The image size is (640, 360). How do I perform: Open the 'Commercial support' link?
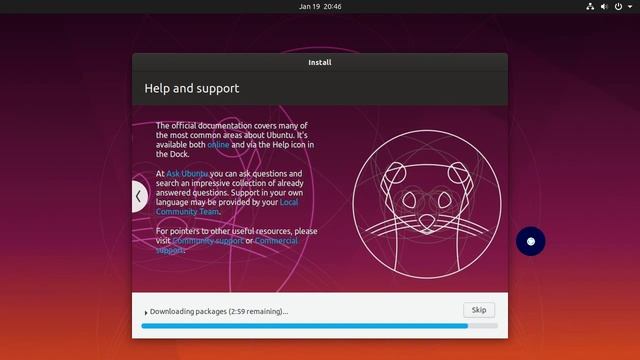click(x=276, y=240)
